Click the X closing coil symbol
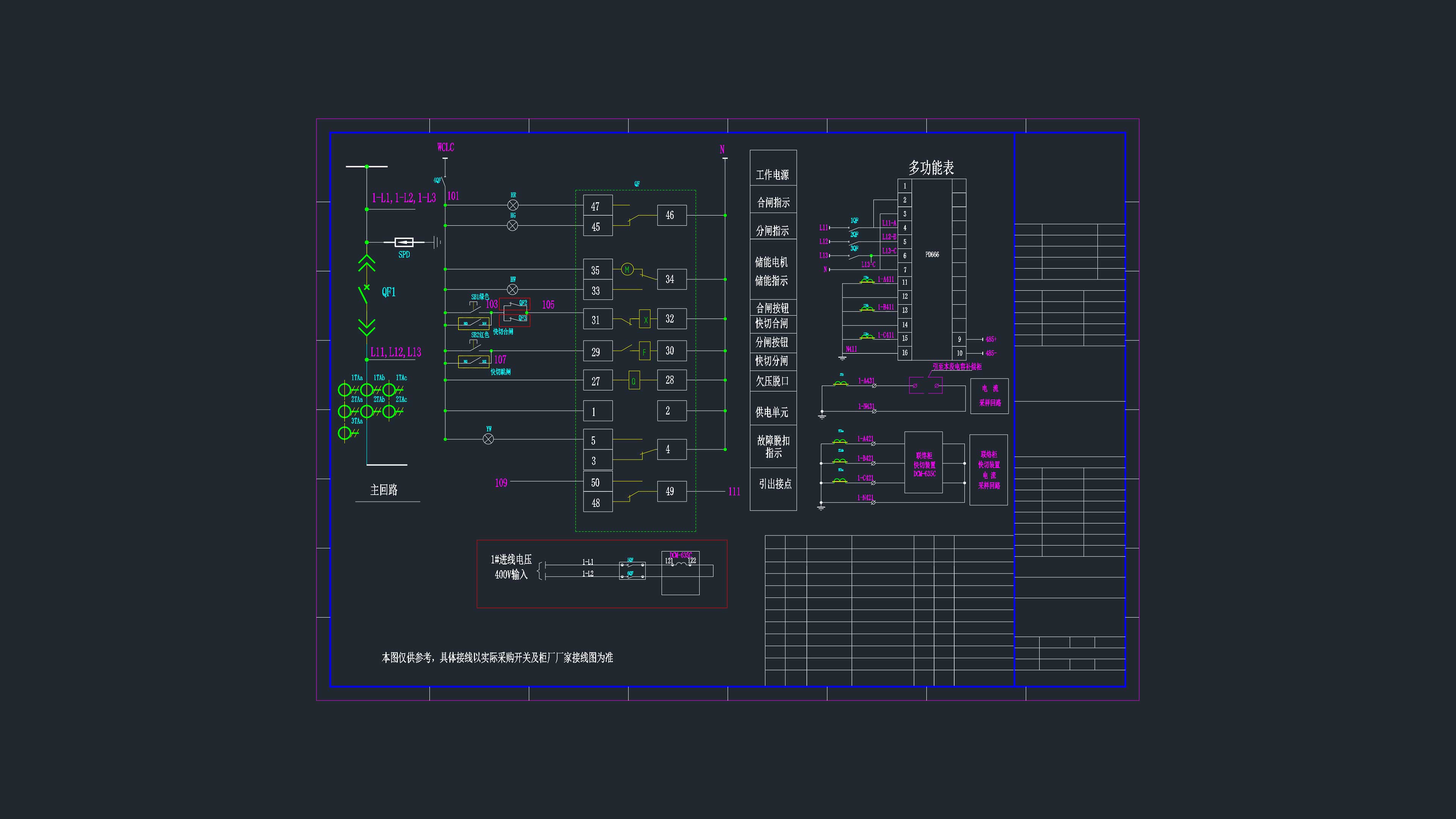 tap(645, 319)
